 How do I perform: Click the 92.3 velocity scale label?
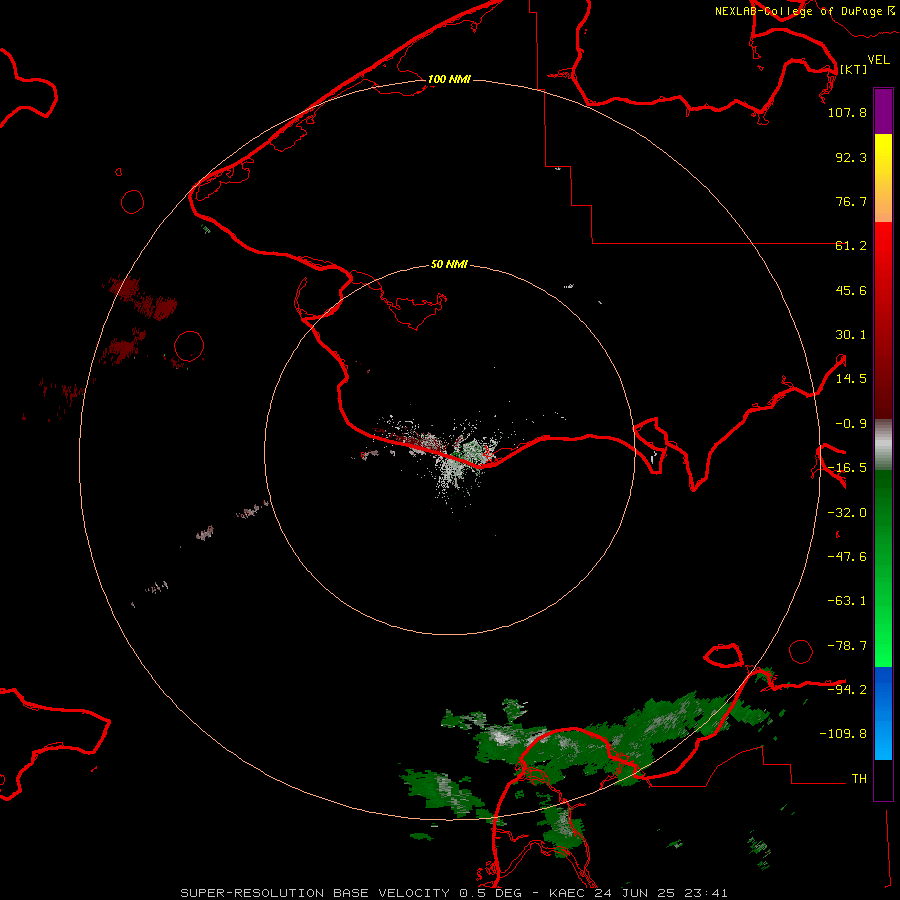pos(851,157)
